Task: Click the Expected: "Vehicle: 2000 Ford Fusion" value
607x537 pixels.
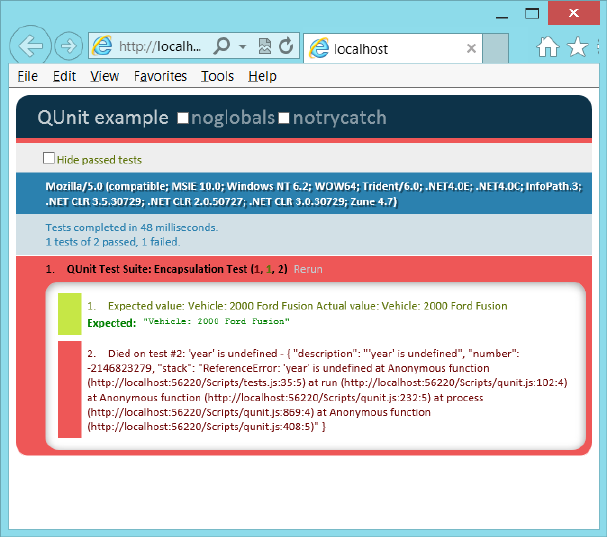Action: (216, 321)
